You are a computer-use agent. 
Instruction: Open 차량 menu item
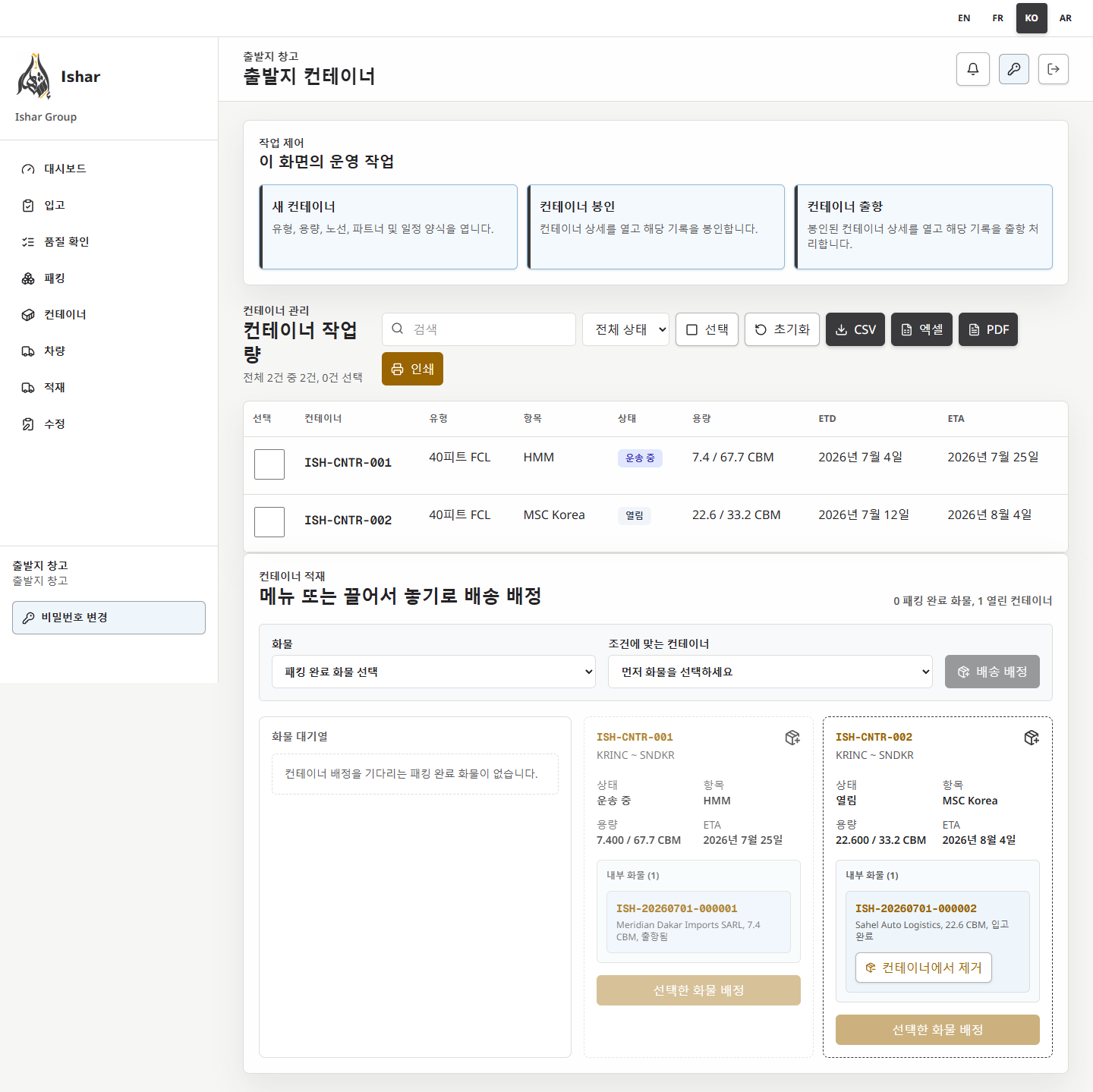pyautogui.click(x=109, y=351)
